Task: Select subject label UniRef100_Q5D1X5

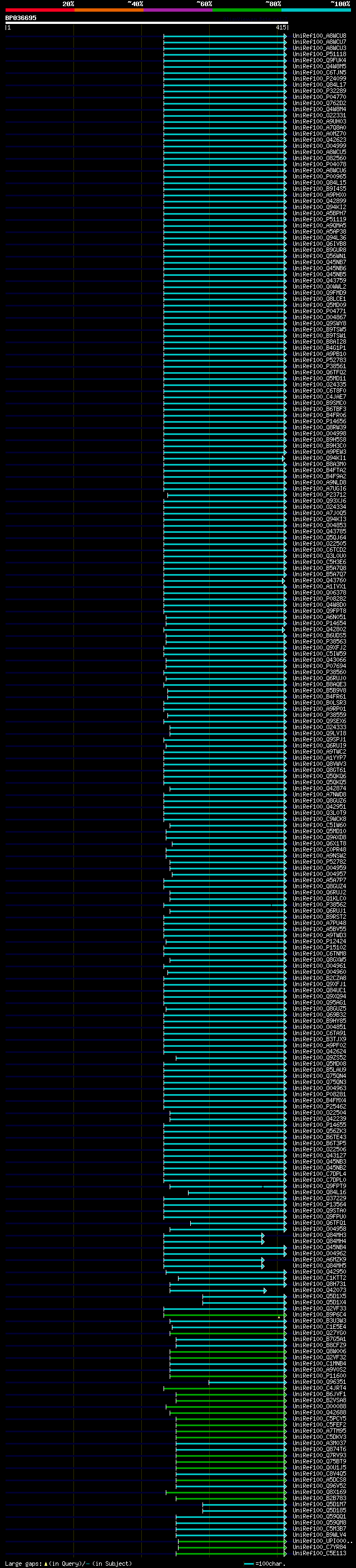Action: [319, 1297]
